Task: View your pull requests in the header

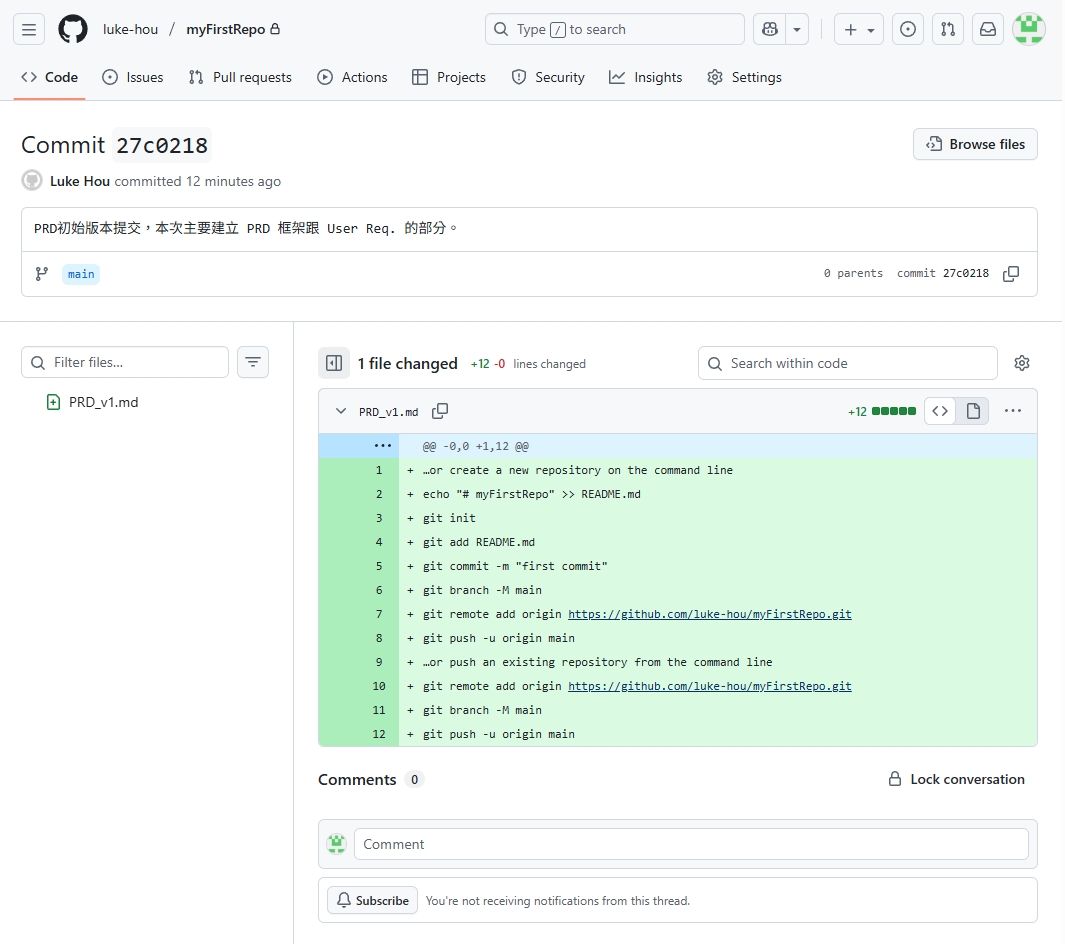Action: point(947,29)
